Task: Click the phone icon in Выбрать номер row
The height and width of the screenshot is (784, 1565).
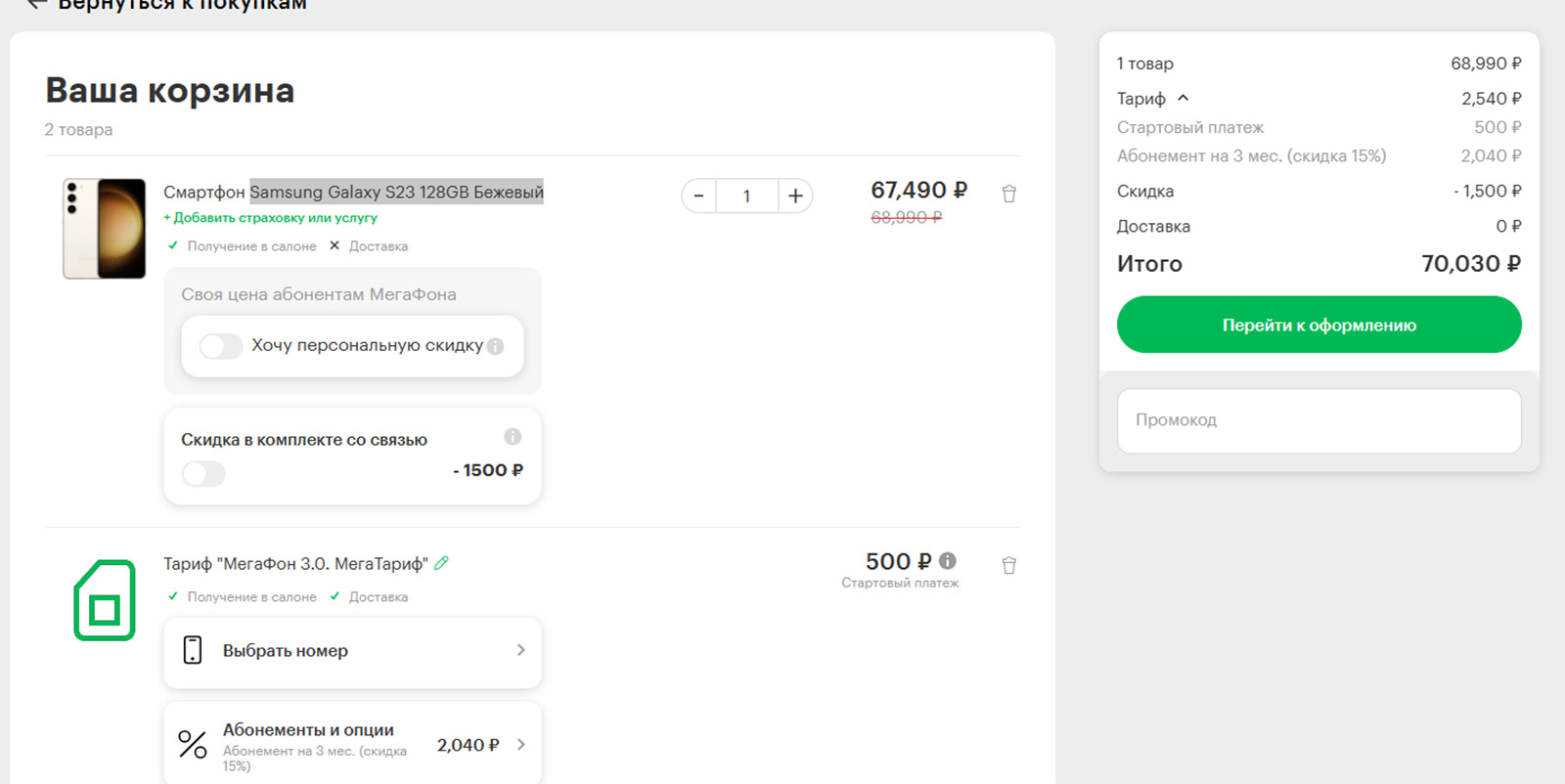Action: [x=193, y=650]
